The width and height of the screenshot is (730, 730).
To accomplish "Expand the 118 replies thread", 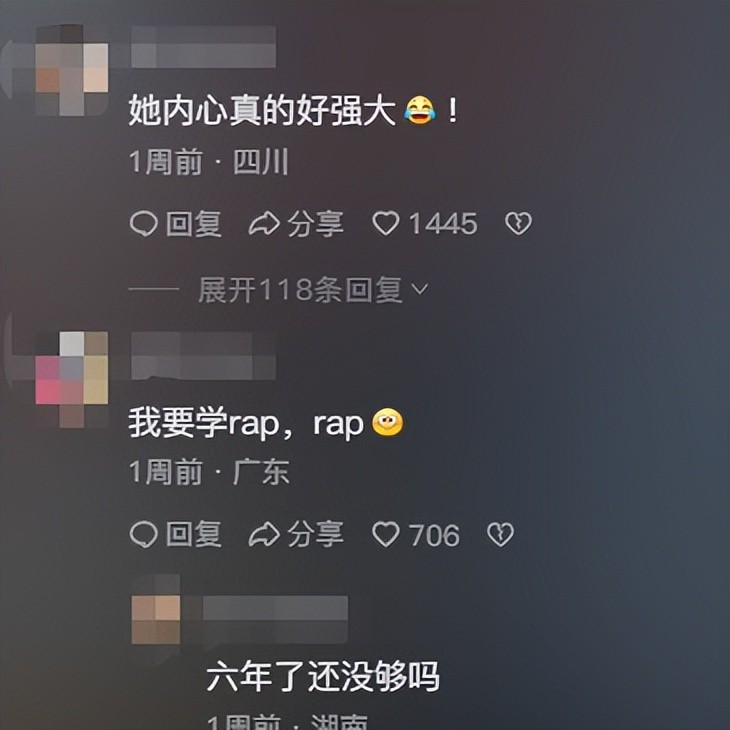I will [300, 290].
